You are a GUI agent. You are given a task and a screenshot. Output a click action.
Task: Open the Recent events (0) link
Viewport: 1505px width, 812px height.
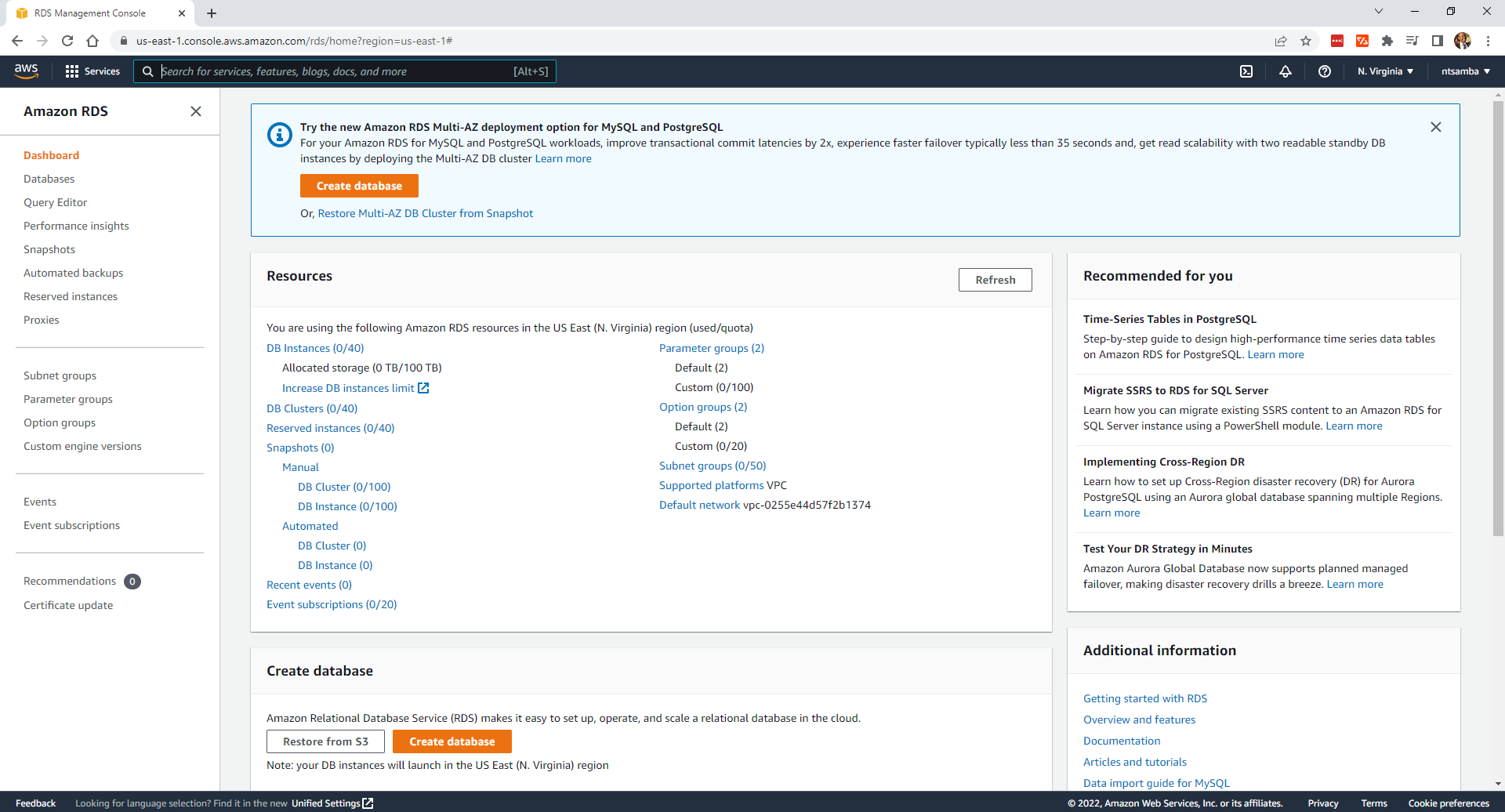(309, 585)
